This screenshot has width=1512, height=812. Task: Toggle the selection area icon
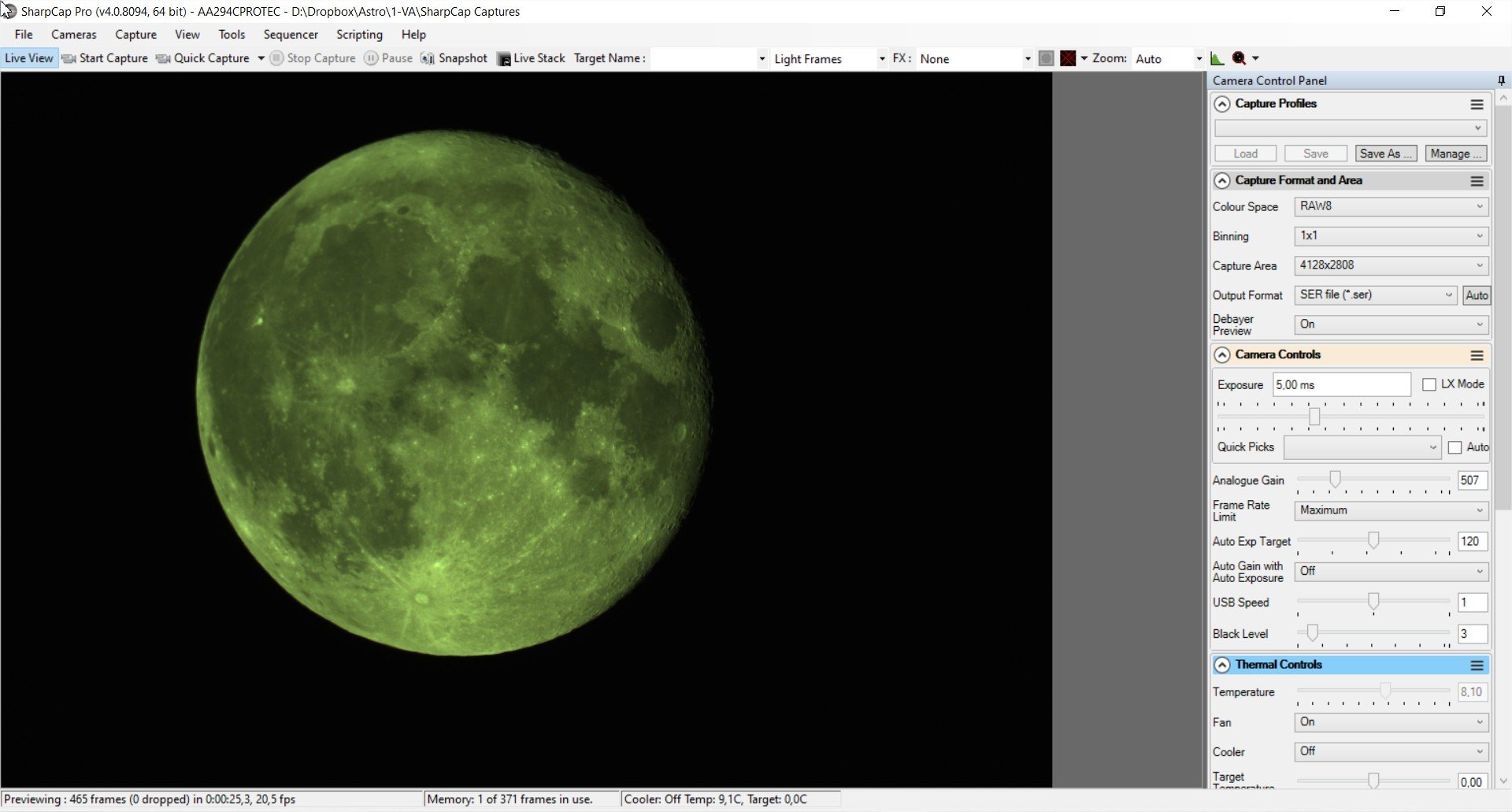pos(1046,58)
